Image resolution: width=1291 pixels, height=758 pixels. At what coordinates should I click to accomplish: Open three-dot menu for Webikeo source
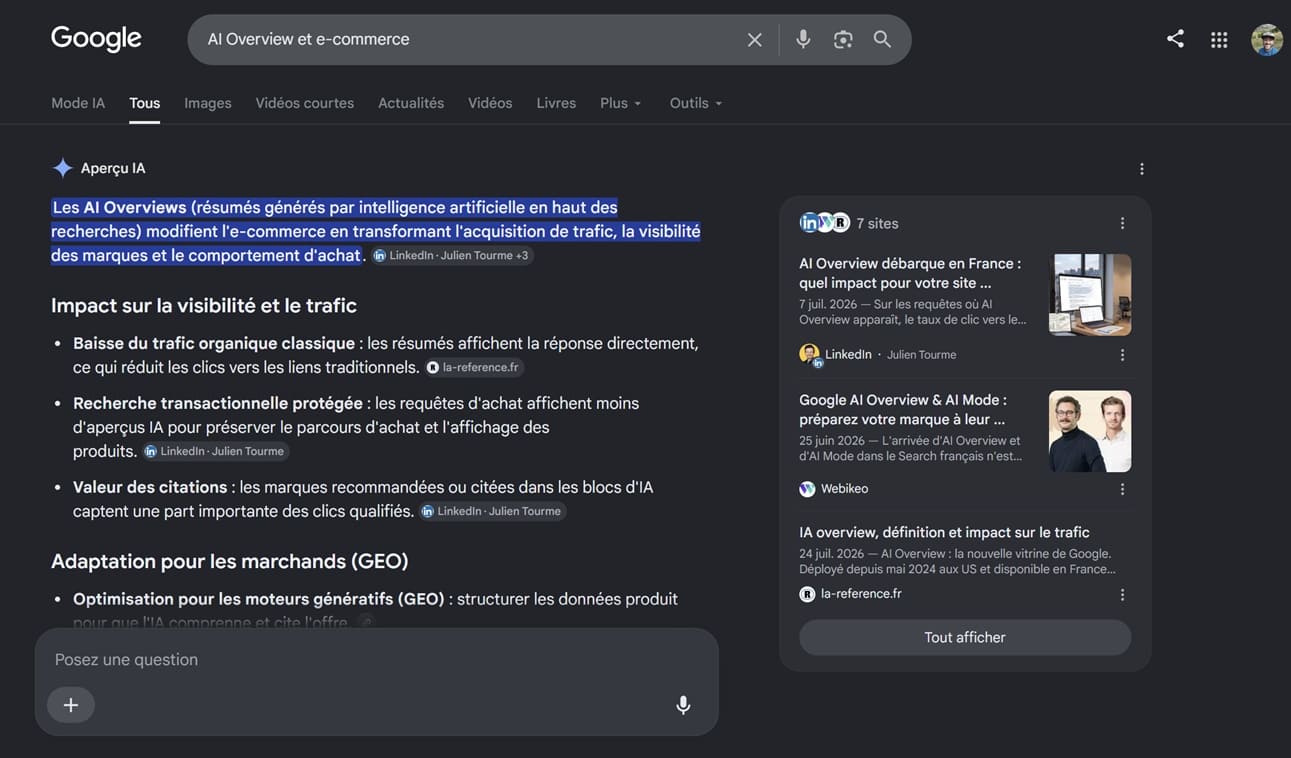point(1122,489)
